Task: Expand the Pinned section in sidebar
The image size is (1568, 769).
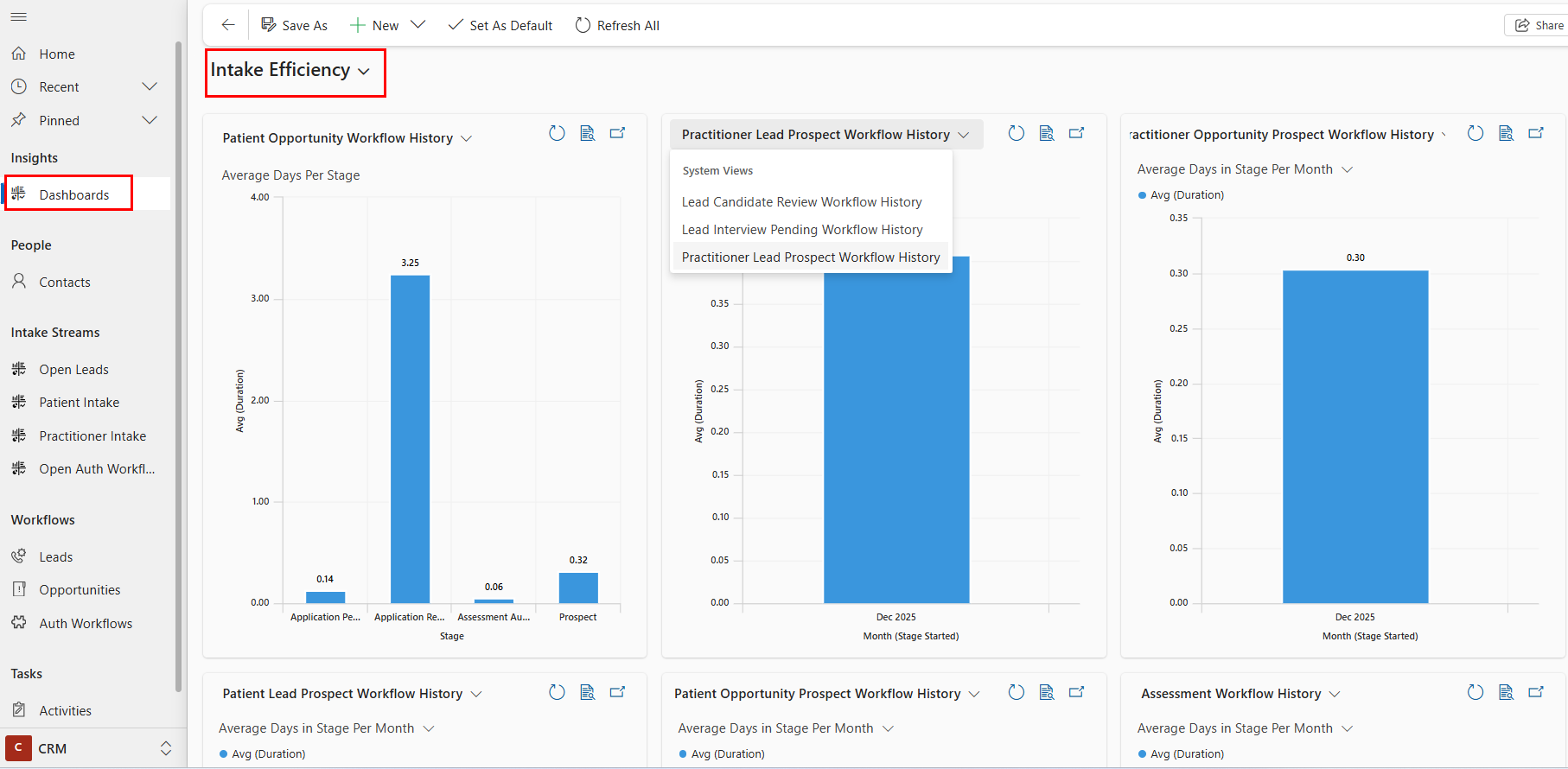Action: coord(150,120)
